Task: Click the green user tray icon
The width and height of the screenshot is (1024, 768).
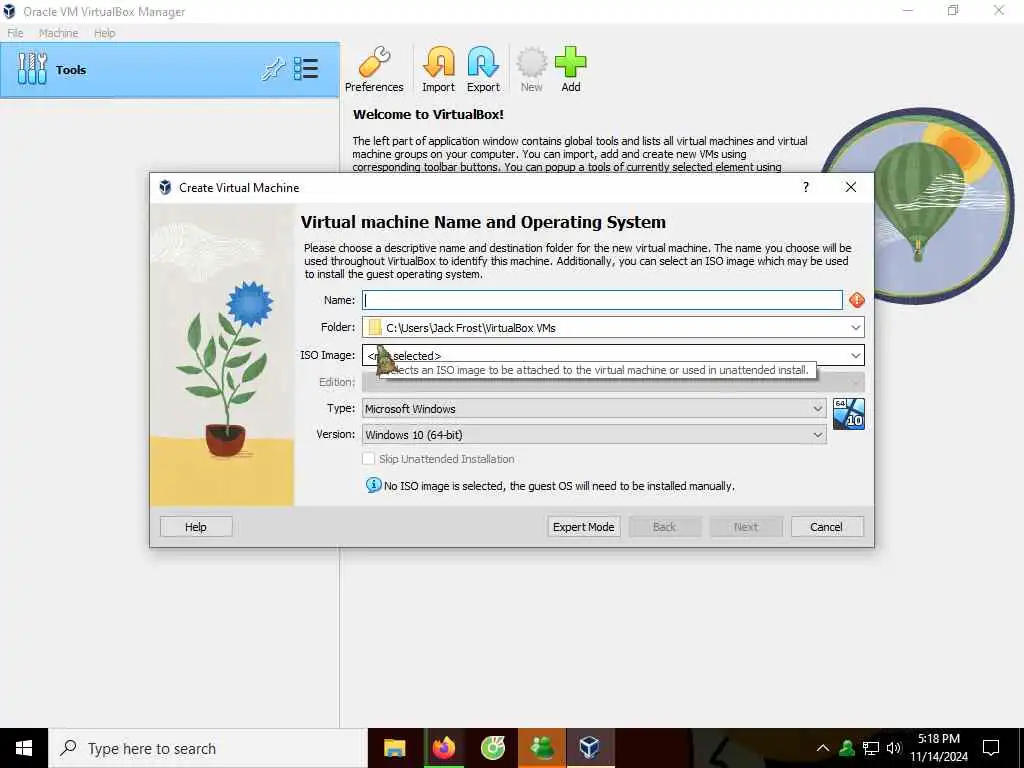Action: click(847, 748)
